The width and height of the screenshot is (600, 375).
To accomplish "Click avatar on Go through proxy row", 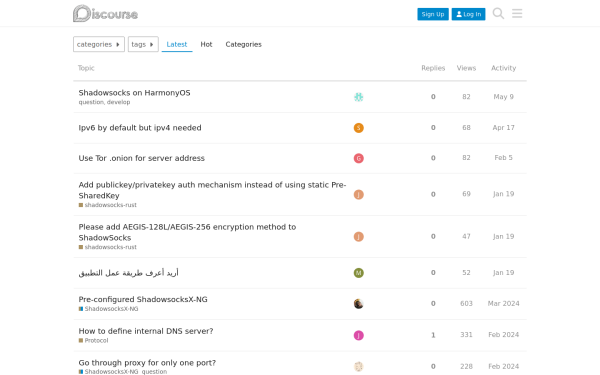I will point(359,367).
